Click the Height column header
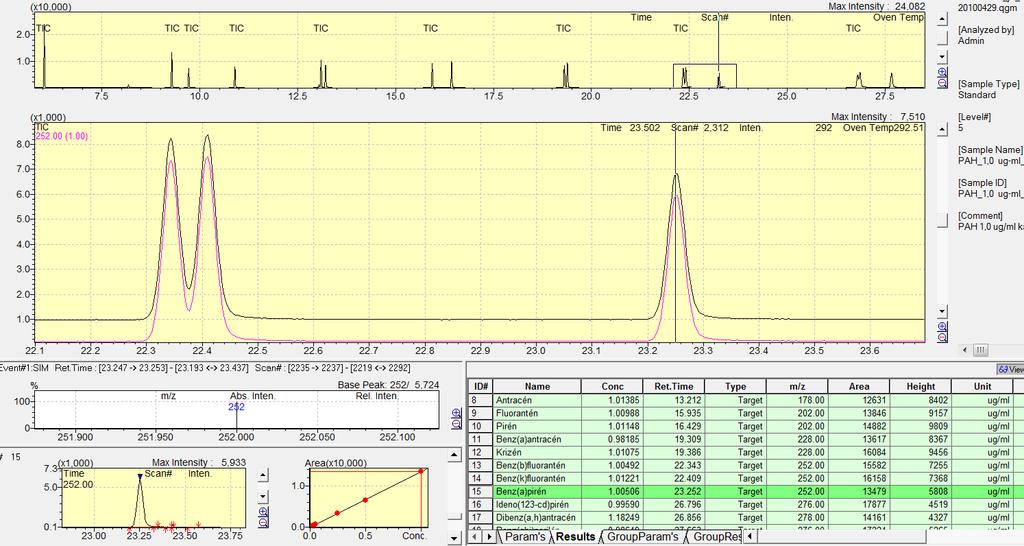Screen dimensions: 1024x546 coord(920,386)
